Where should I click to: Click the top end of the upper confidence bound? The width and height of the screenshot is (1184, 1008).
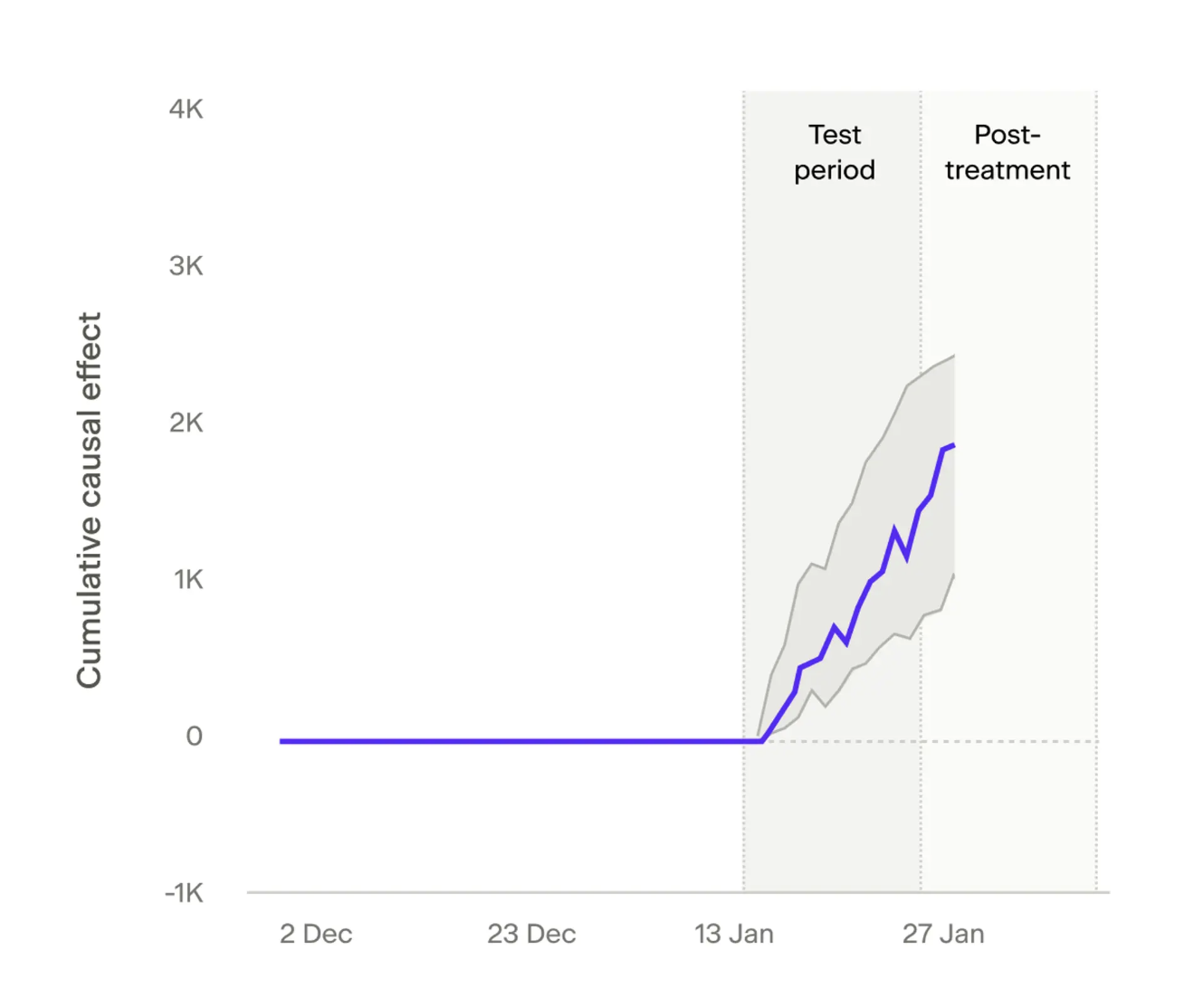pos(953,357)
